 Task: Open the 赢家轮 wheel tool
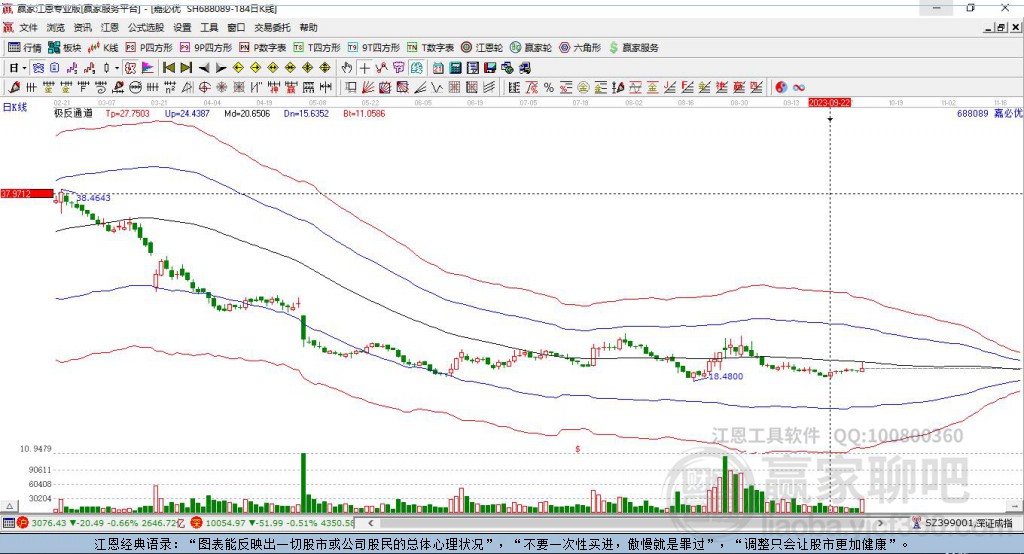531,48
